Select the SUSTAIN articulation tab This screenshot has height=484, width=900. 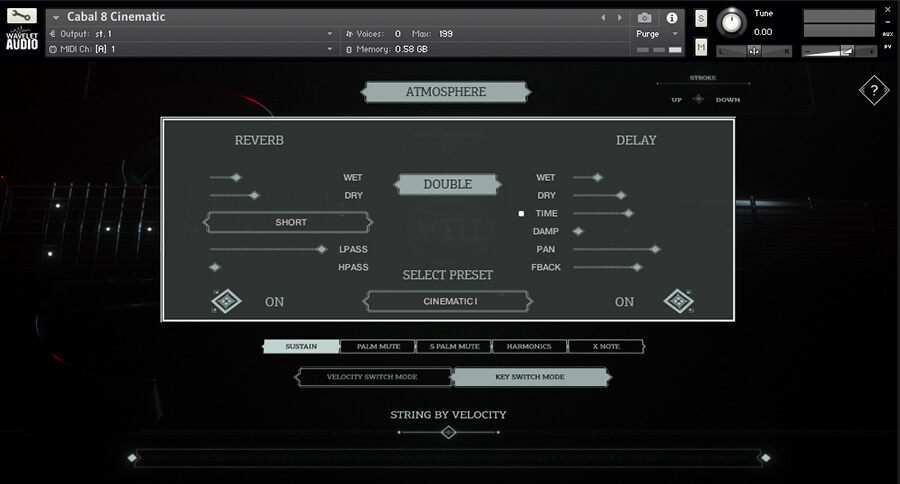pos(301,346)
